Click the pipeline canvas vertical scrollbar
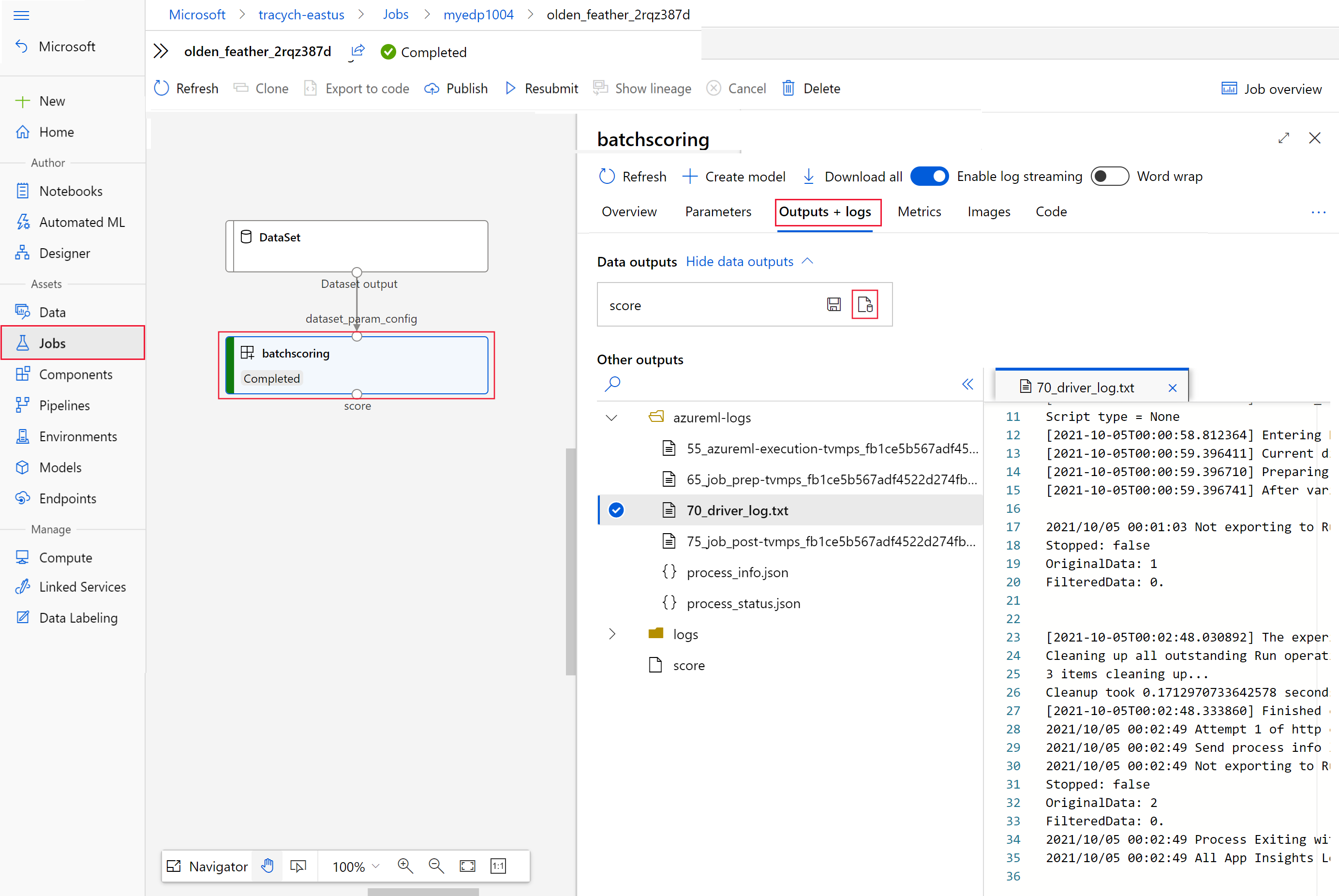This screenshot has height=896, width=1339. (x=571, y=561)
